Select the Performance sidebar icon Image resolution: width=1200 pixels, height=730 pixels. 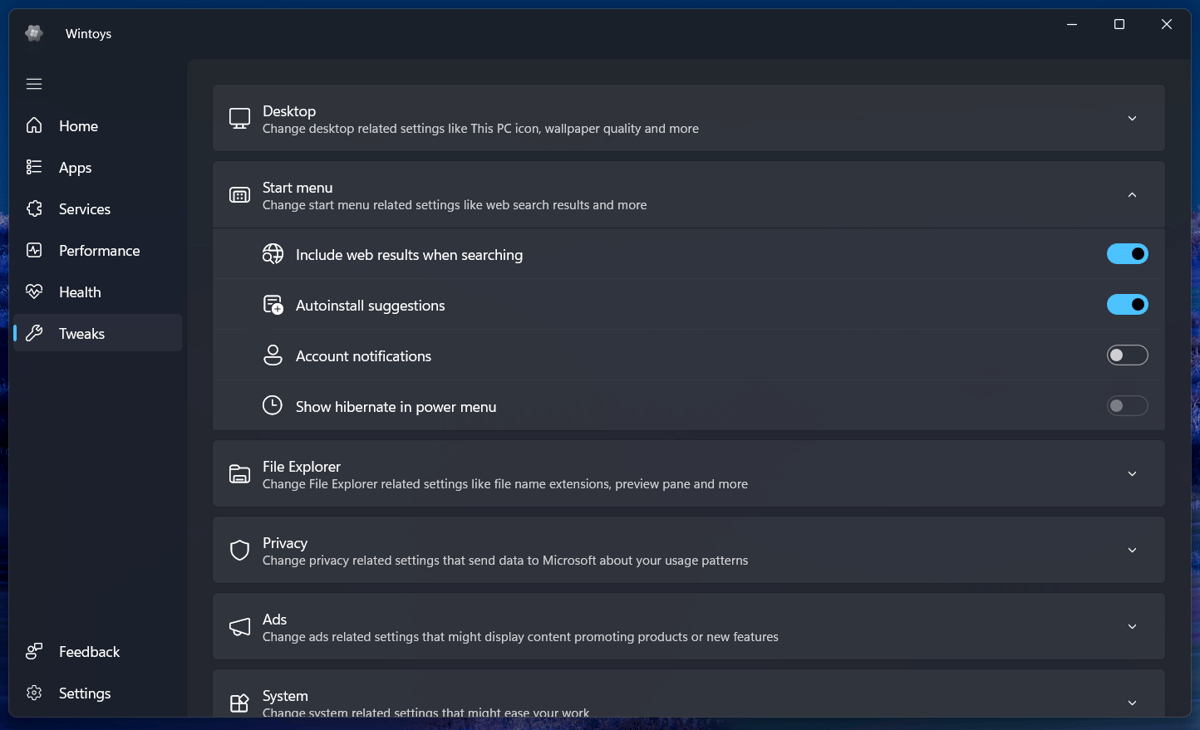point(34,250)
